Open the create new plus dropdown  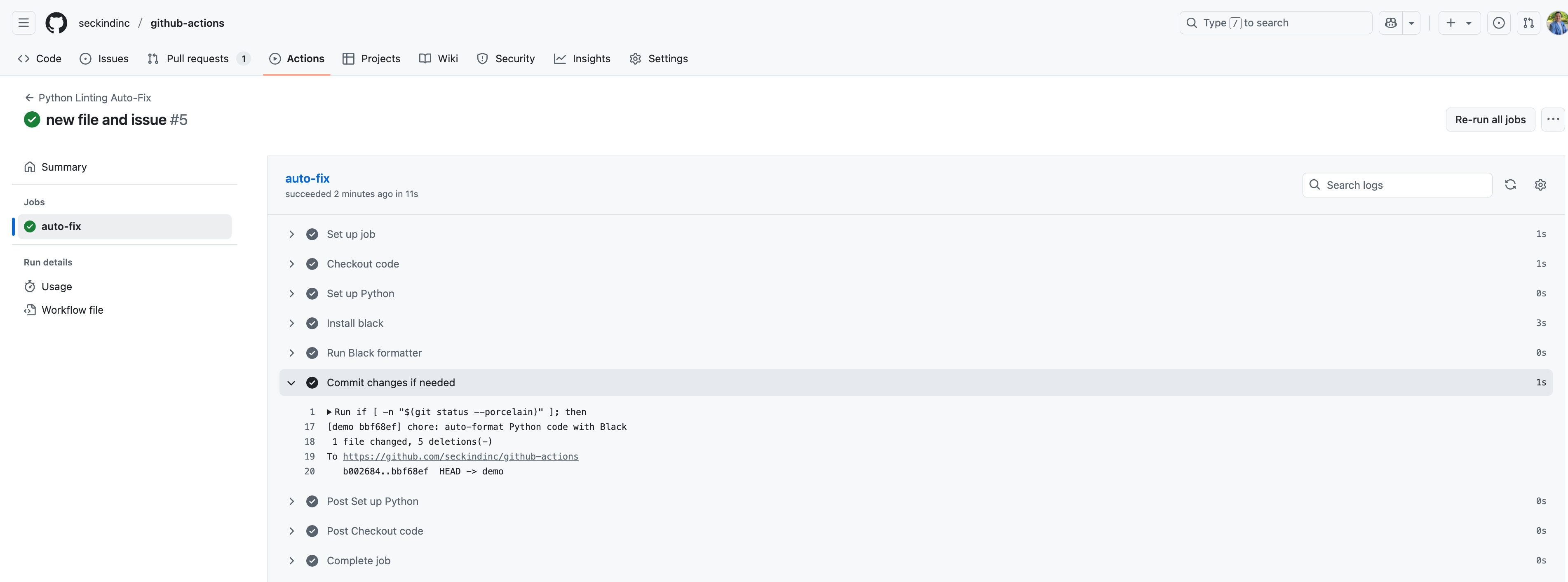1458,23
